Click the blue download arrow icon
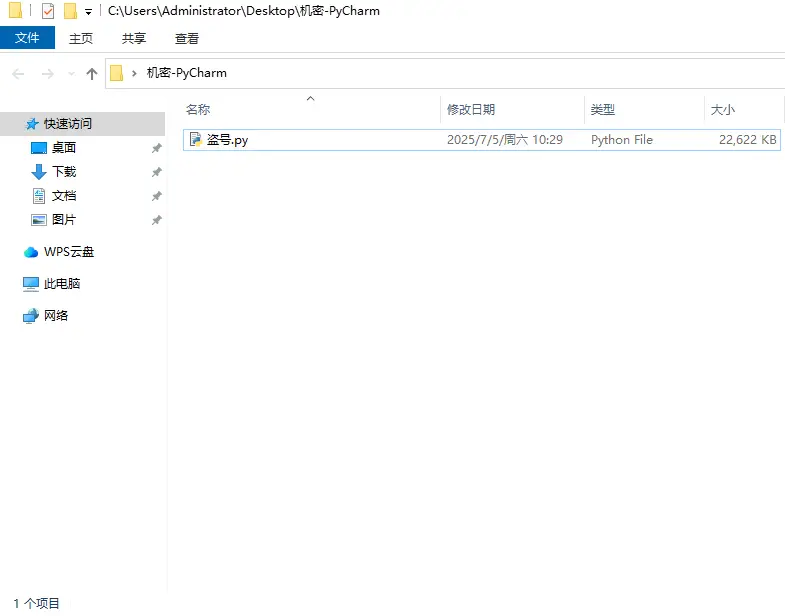 [x=39, y=172]
